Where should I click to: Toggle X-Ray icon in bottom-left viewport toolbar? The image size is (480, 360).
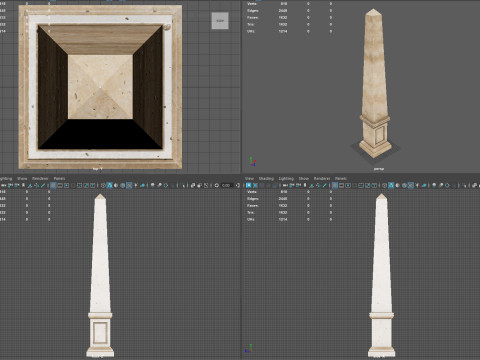click(x=193, y=185)
